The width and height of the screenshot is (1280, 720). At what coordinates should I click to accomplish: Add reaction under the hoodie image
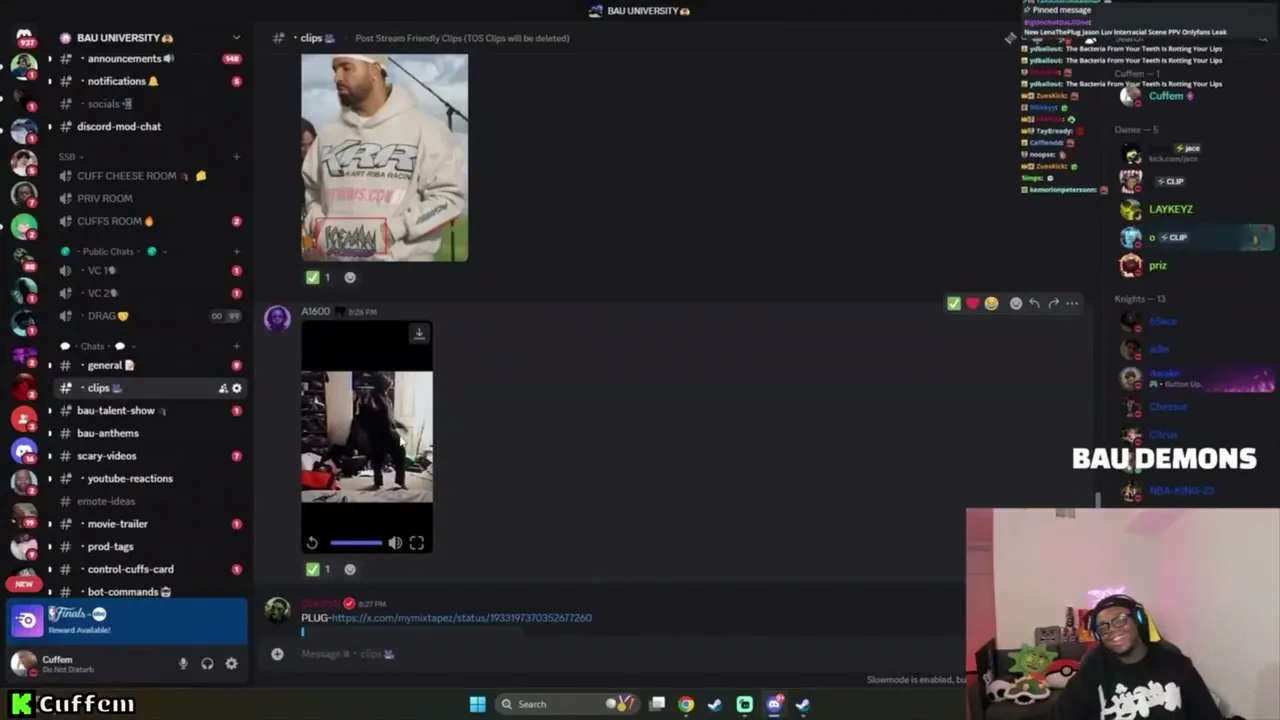click(x=350, y=277)
